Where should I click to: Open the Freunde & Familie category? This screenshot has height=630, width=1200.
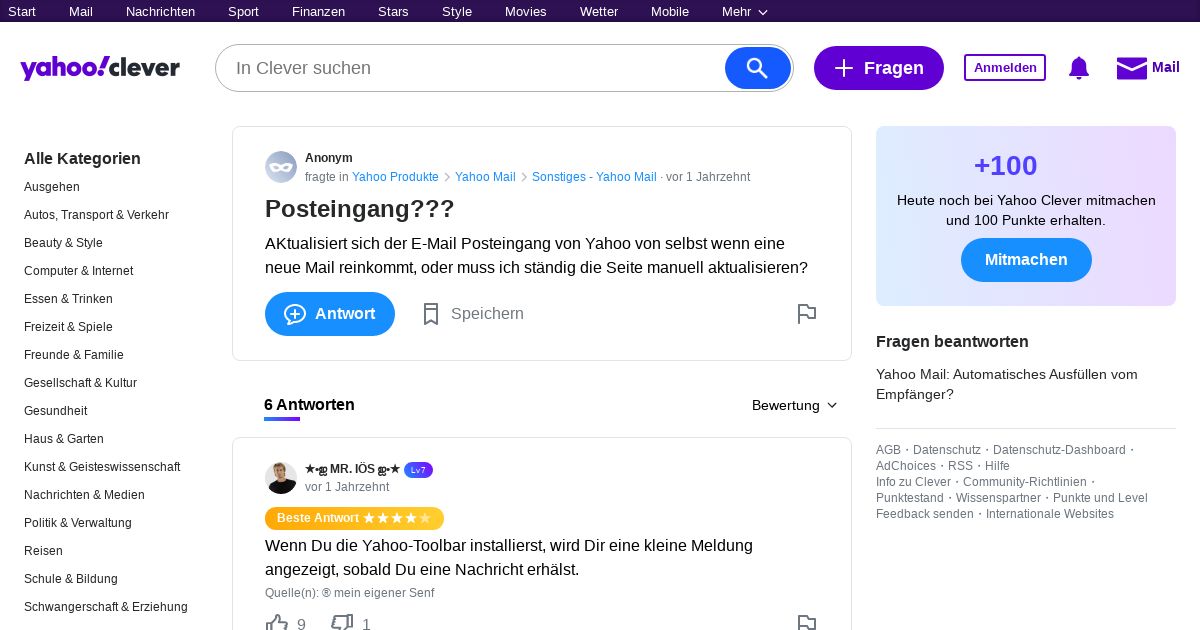pyautogui.click(x=74, y=355)
